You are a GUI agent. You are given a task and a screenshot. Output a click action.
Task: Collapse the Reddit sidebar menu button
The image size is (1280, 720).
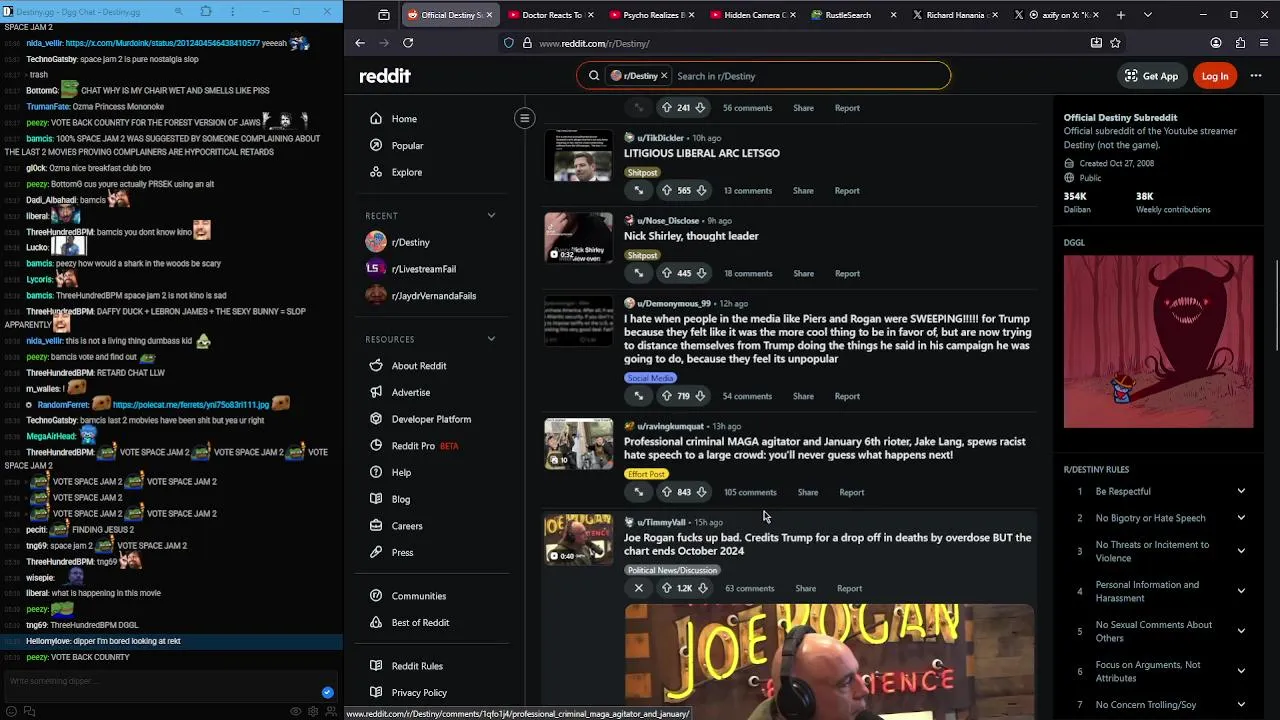pos(524,118)
